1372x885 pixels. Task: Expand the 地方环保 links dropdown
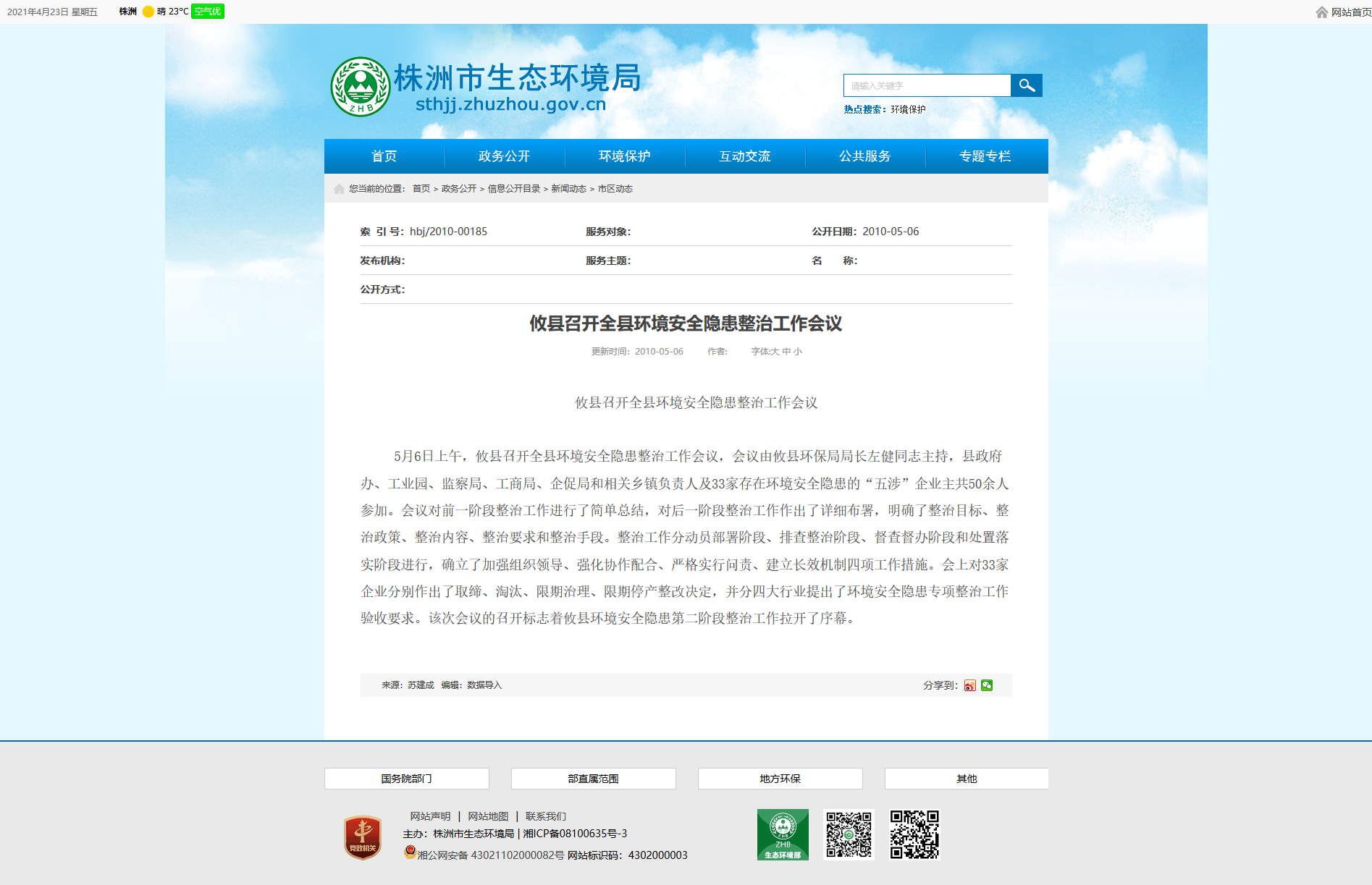click(x=780, y=779)
